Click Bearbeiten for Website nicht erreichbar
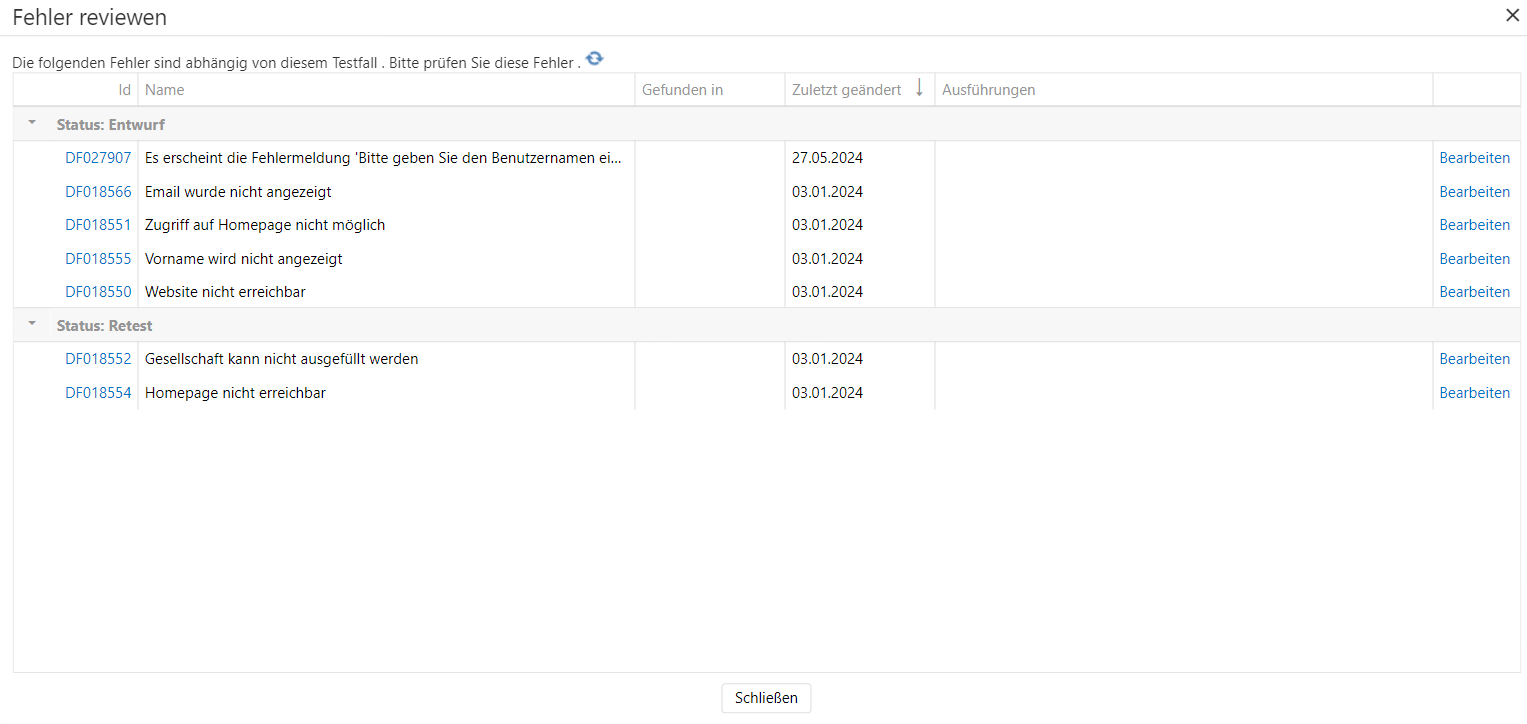This screenshot has height=724, width=1527. pos(1474,292)
